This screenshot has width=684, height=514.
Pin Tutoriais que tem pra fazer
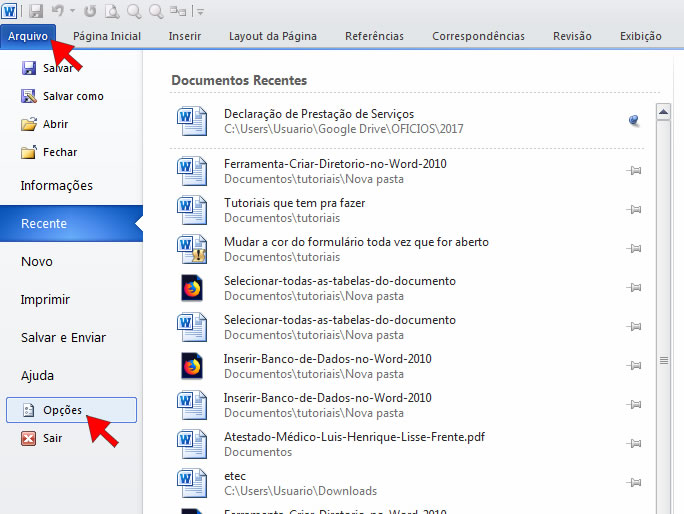[x=634, y=209]
